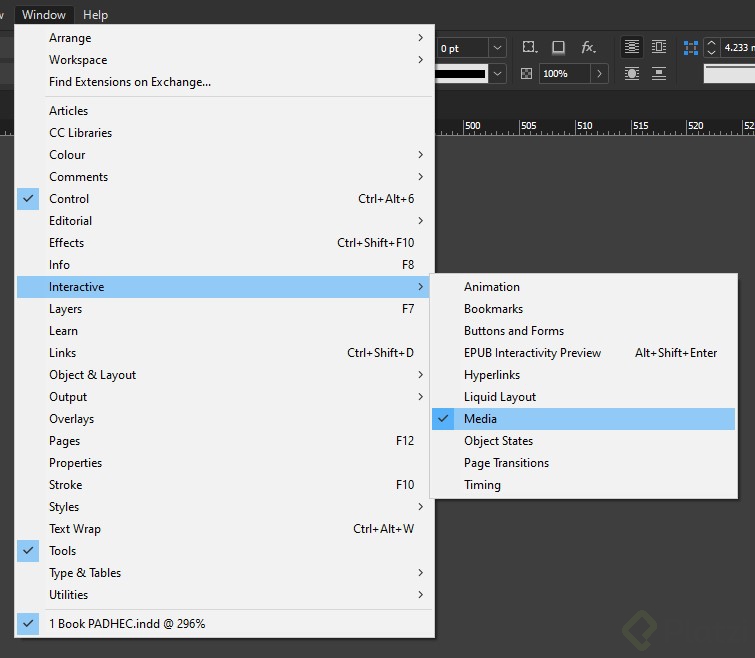Image resolution: width=755 pixels, height=658 pixels.
Task: Select jump object text wrap icon
Action: [659, 74]
